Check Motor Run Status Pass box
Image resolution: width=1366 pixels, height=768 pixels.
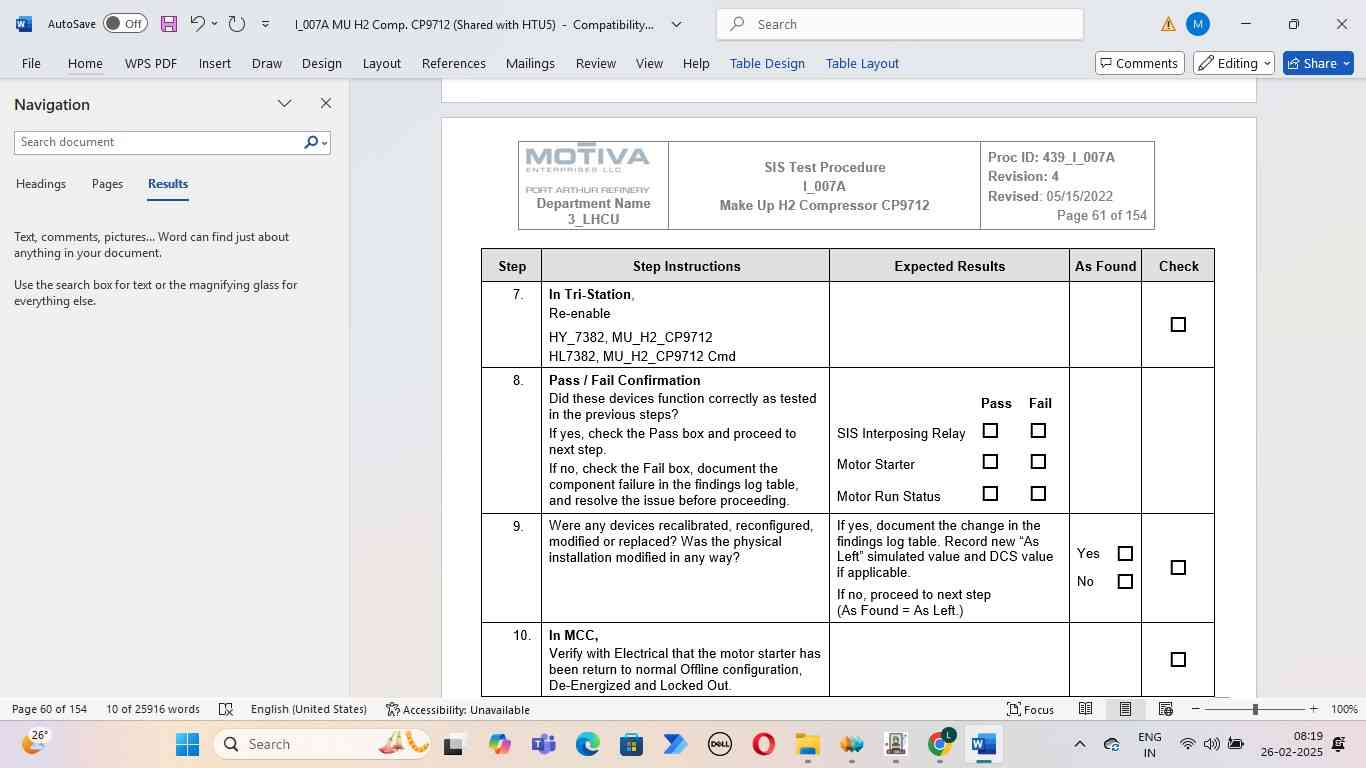990,493
